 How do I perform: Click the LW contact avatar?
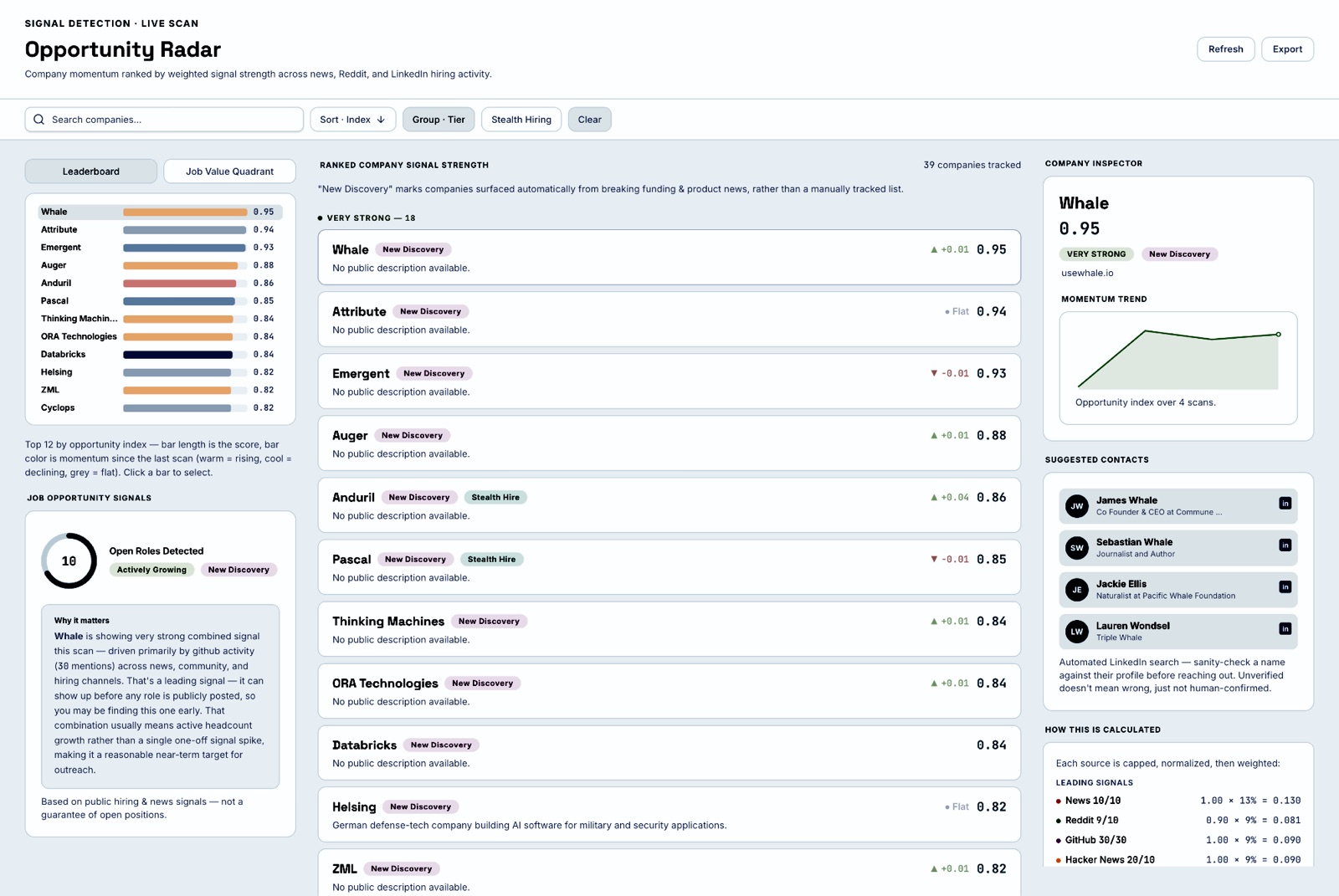(x=1077, y=632)
